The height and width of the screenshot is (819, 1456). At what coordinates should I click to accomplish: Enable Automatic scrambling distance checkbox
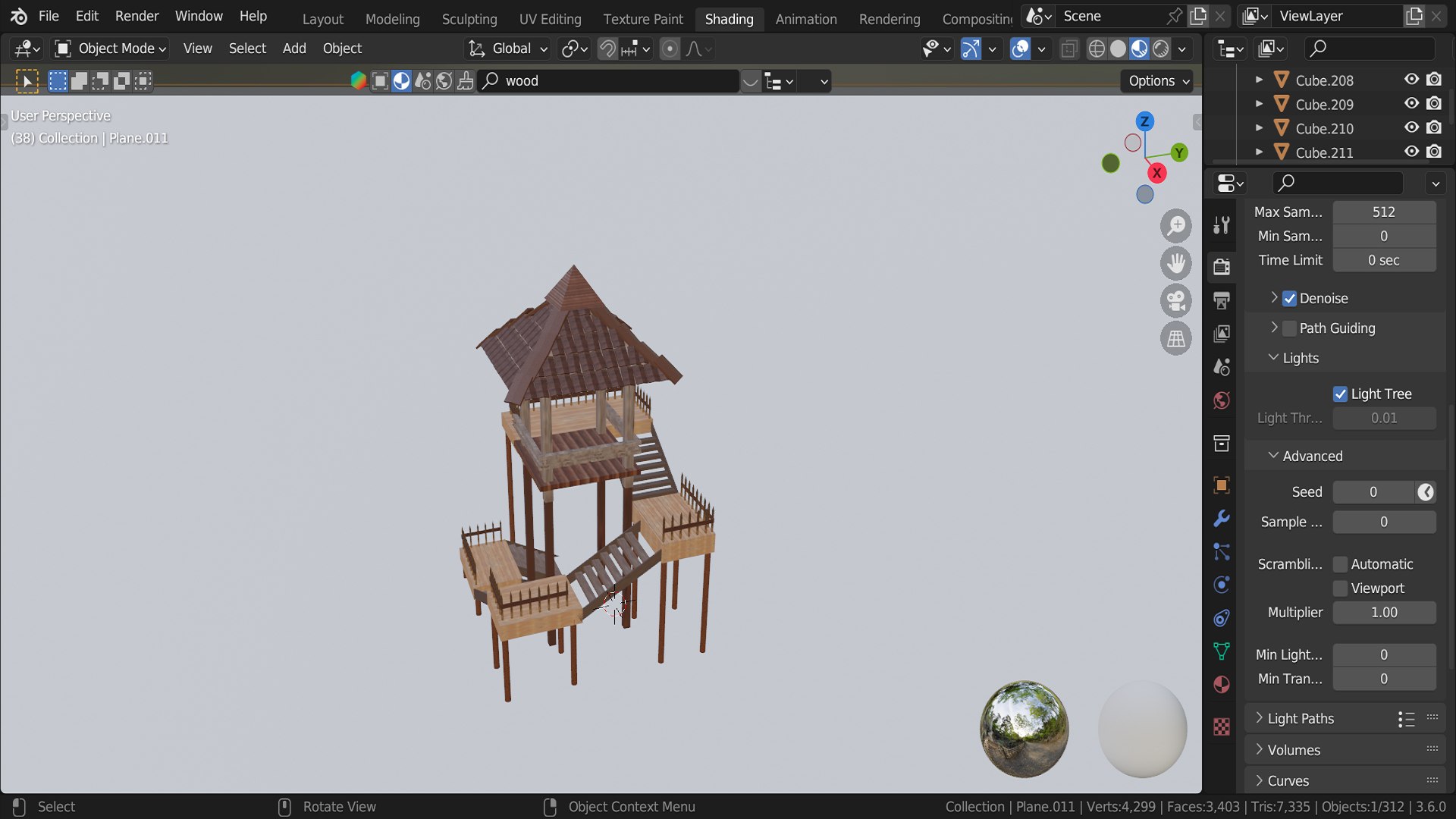pyautogui.click(x=1340, y=564)
